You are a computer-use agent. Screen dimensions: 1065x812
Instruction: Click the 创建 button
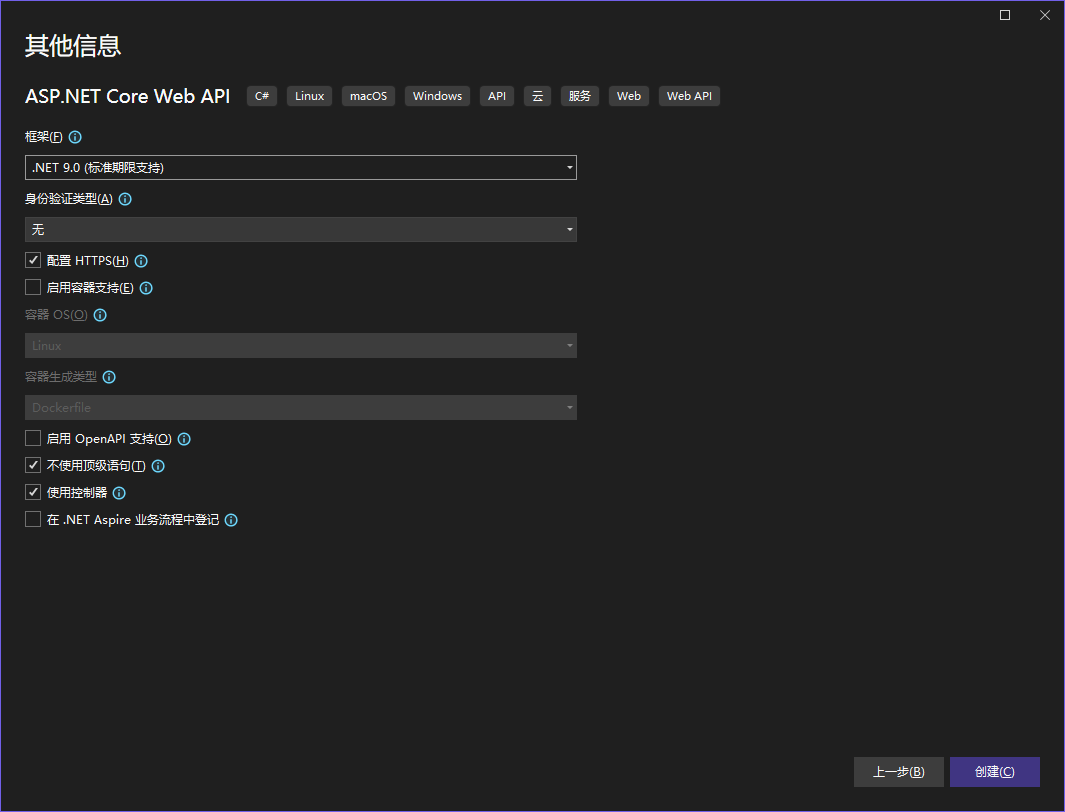click(x=994, y=772)
